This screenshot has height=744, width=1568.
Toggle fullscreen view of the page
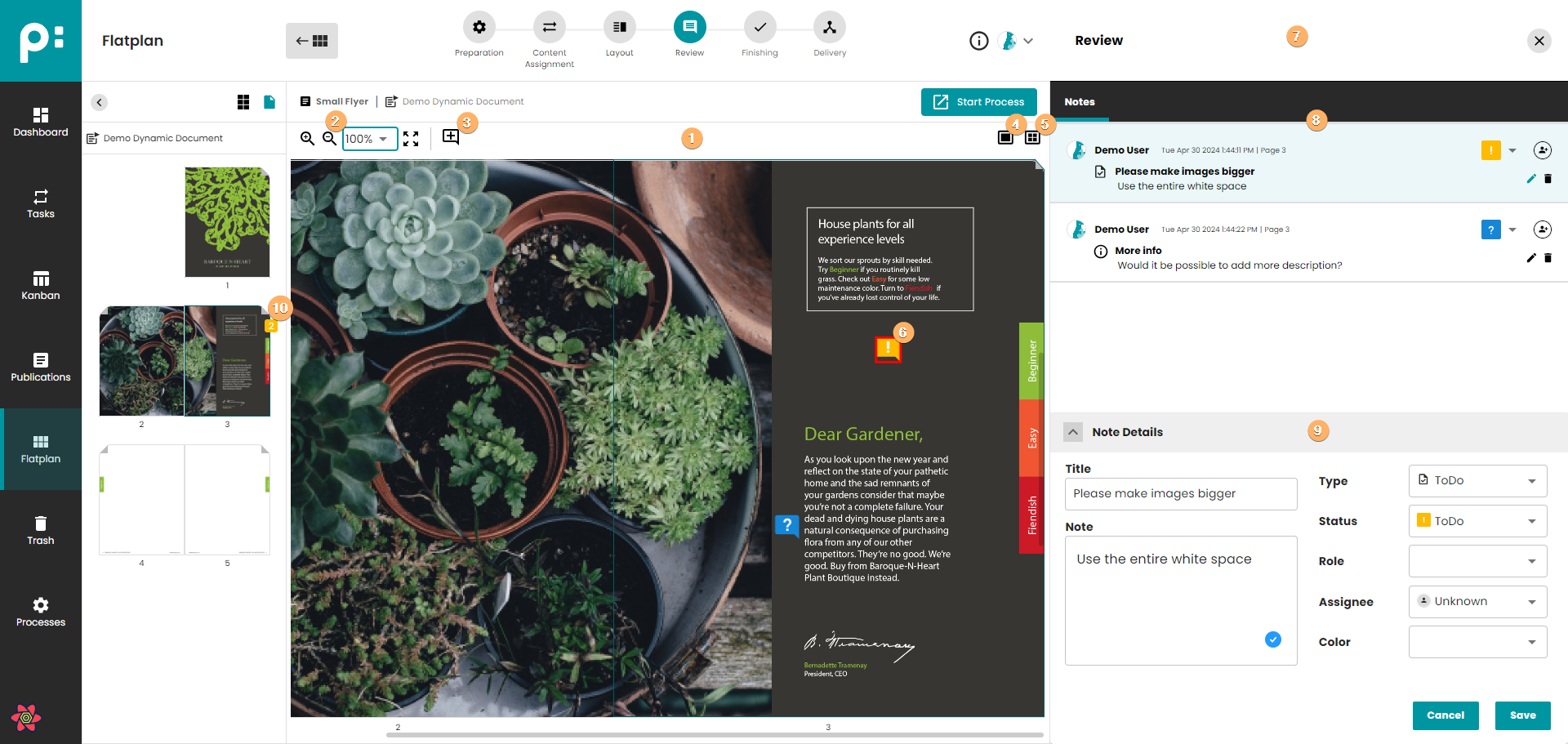[x=411, y=139]
